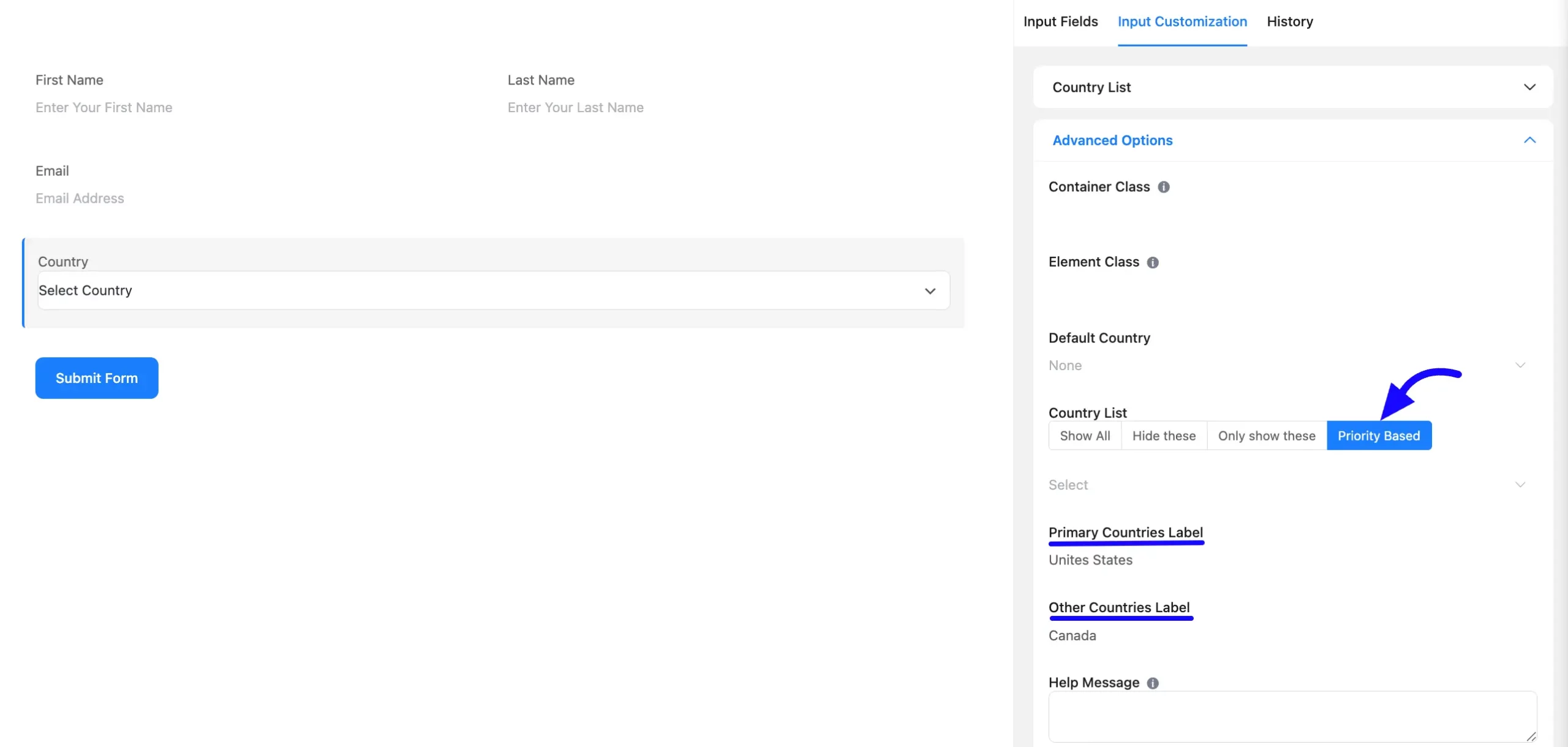Click Email Address input field
This screenshot has width=1568, height=747.
point(494,199)
